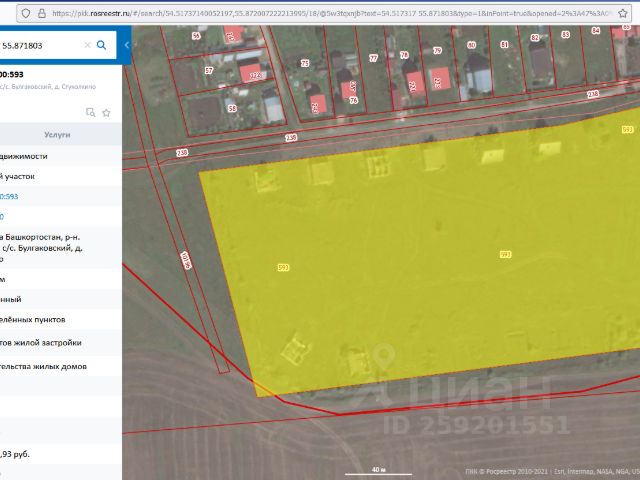Select parcel 80 on the map

click(471, 45)
